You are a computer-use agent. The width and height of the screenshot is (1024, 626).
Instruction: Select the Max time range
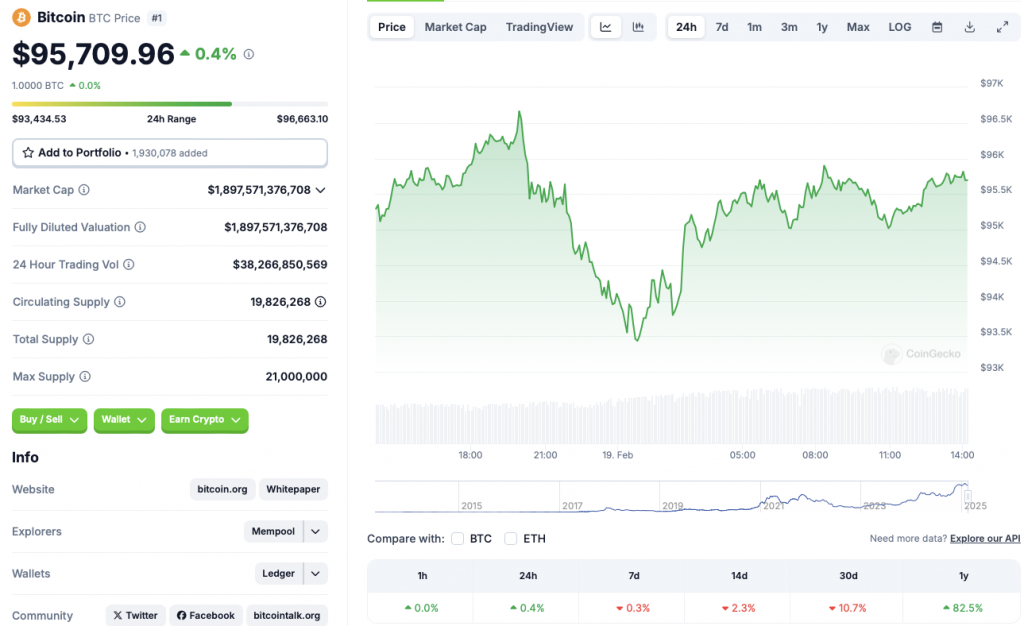858,27
